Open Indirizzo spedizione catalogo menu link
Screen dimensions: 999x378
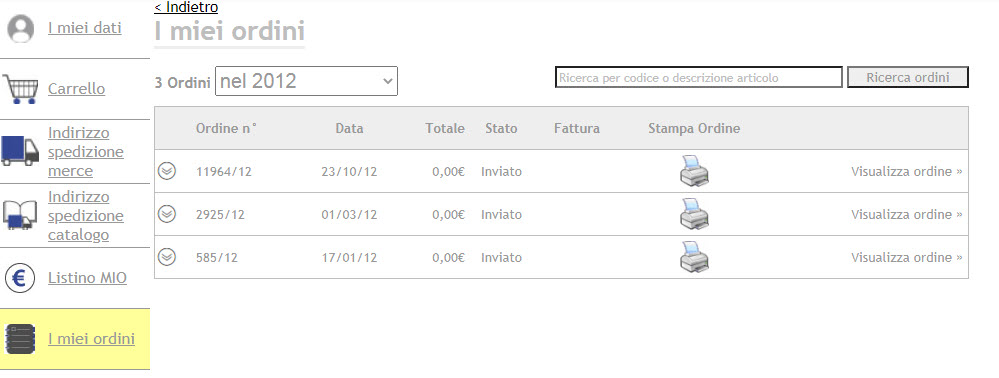pyautogui.click(x=86, y=215)
